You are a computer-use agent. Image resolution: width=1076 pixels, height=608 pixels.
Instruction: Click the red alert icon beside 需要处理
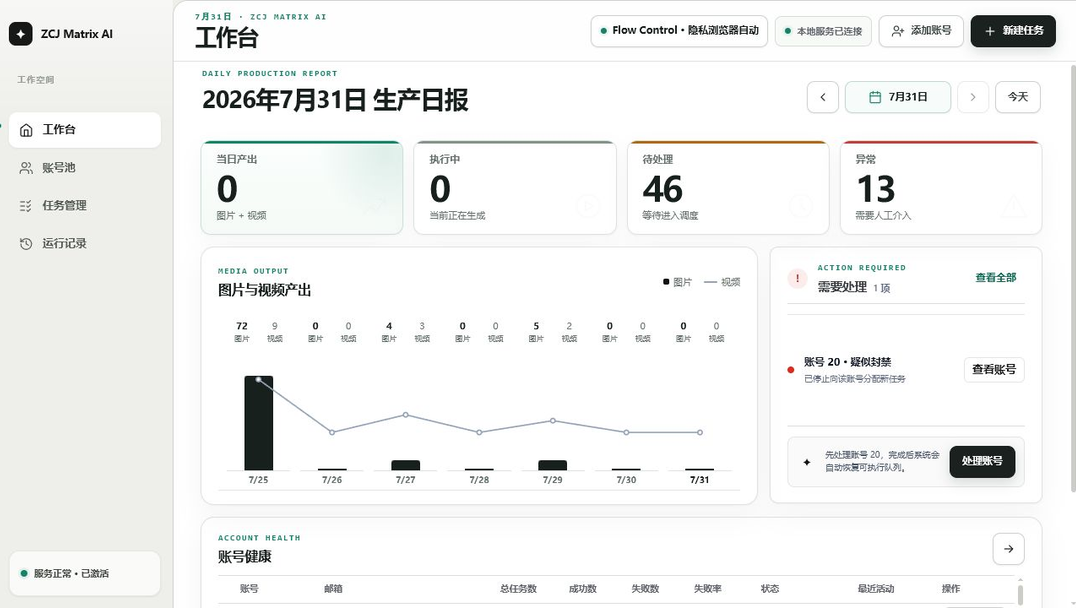point(797,278)
